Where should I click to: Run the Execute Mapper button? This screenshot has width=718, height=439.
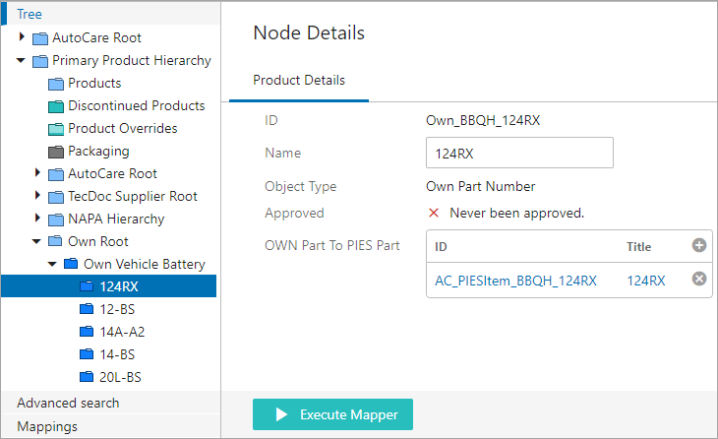333,414
